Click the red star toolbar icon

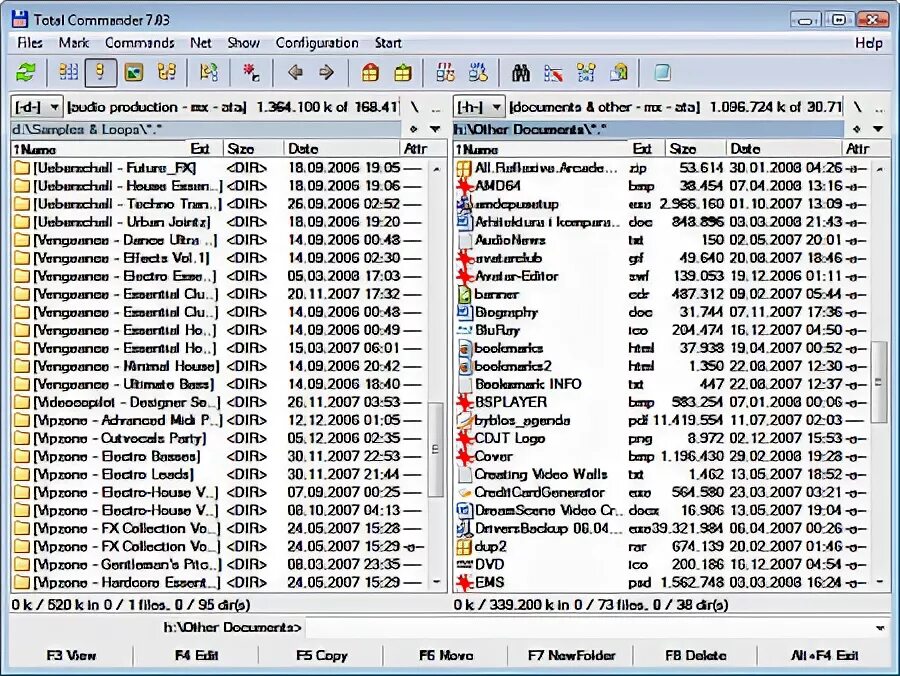(251, 73)
